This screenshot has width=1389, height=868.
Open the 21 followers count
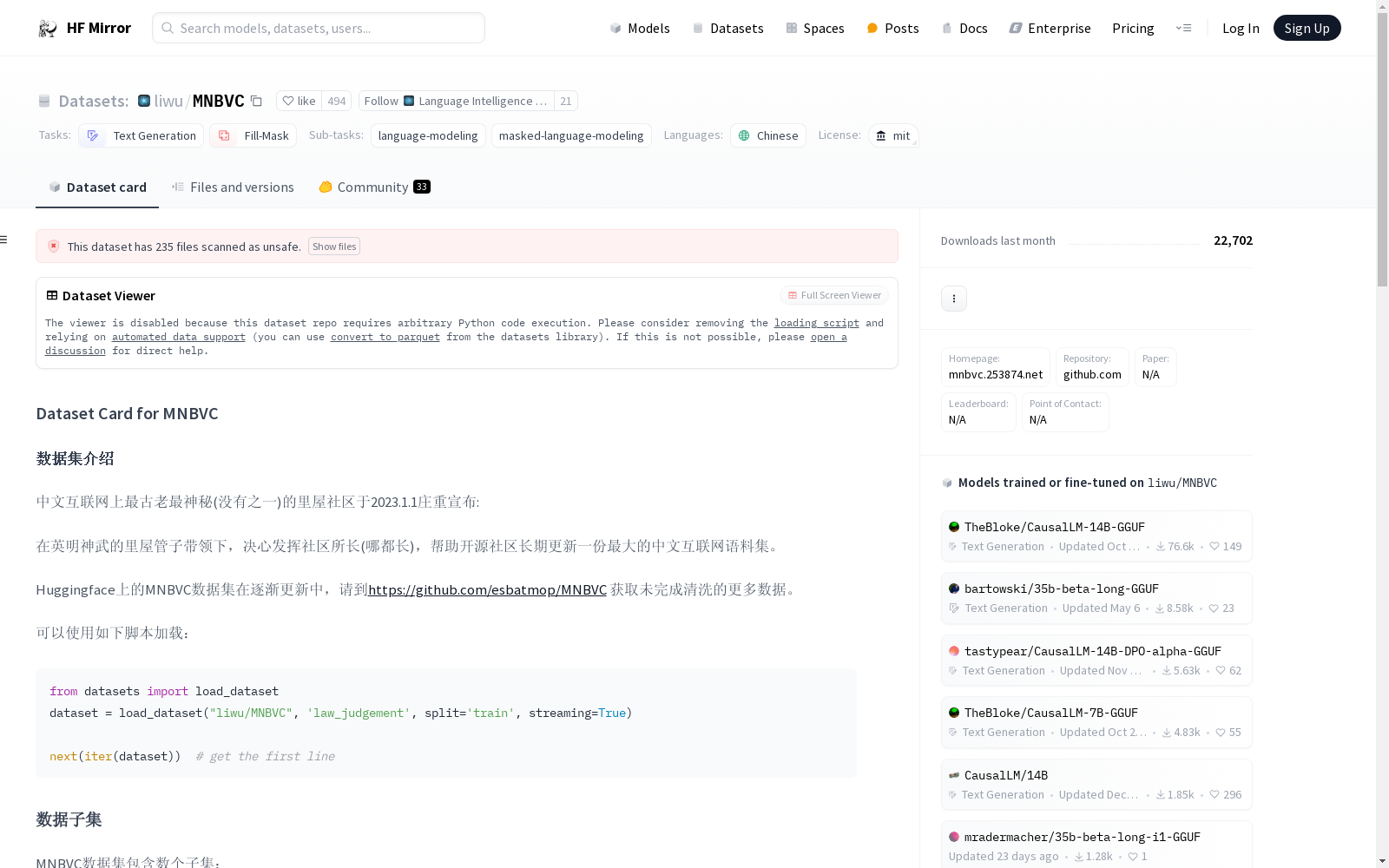(566, 101)
